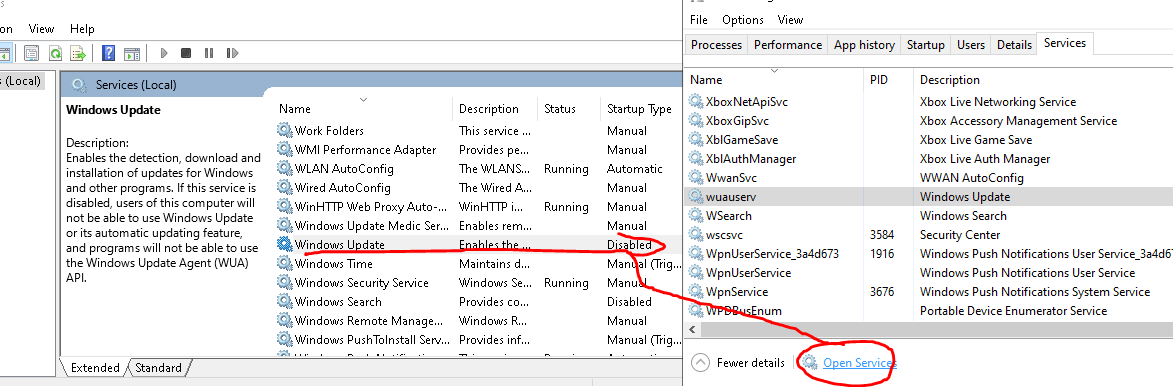Switch to the Users tab

click(971, 45)
